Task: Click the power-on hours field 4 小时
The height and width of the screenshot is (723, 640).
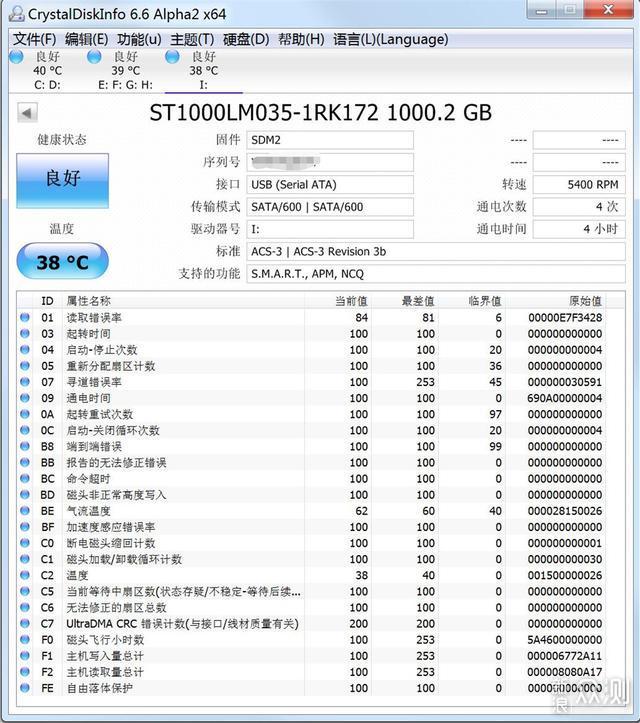Action: click(579, 229)
